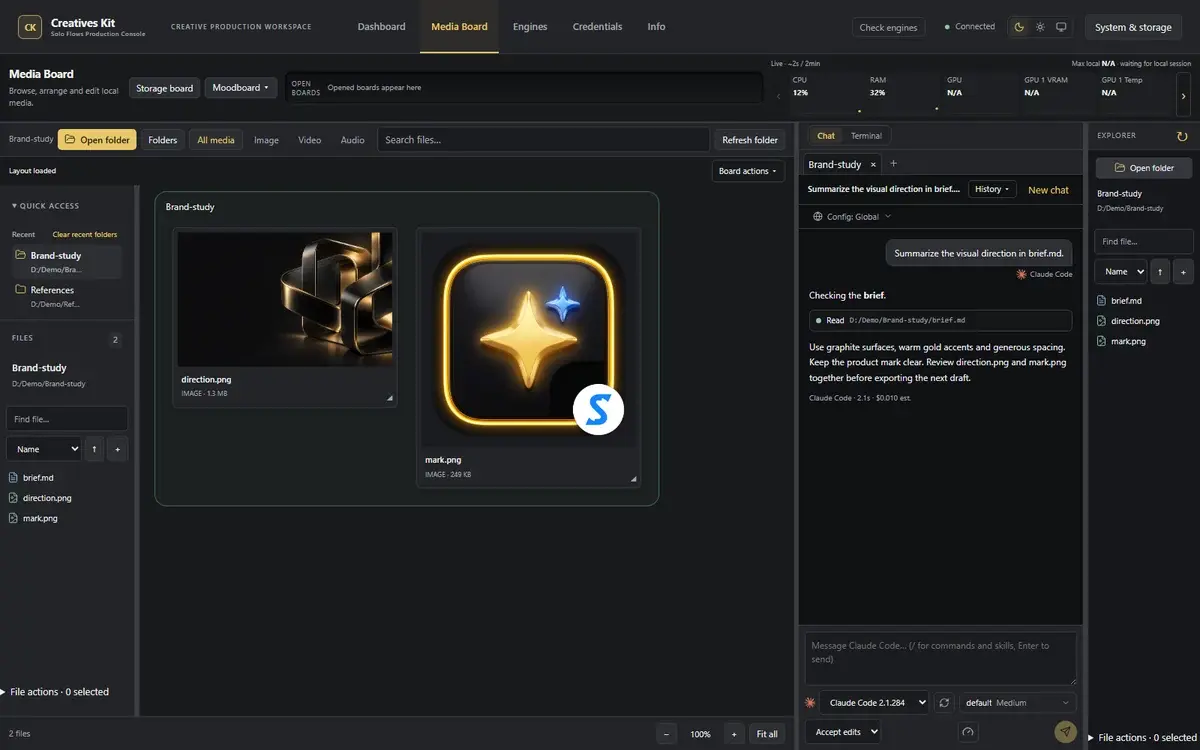The image size is (1200, 750).
Task: Click References folder icon in Quick Access
Action: click(21, 290)
